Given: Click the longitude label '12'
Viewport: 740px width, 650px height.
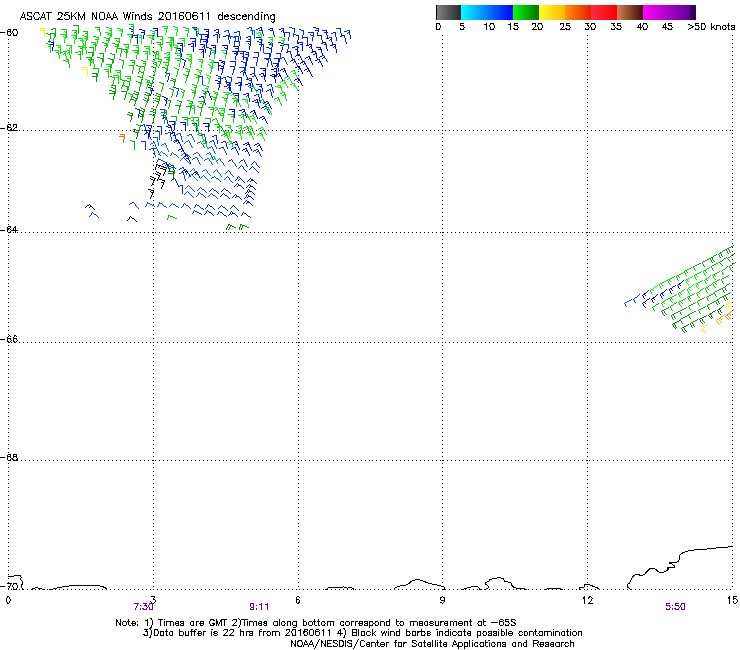Looking at the screenshot, I should coord(587,600).
